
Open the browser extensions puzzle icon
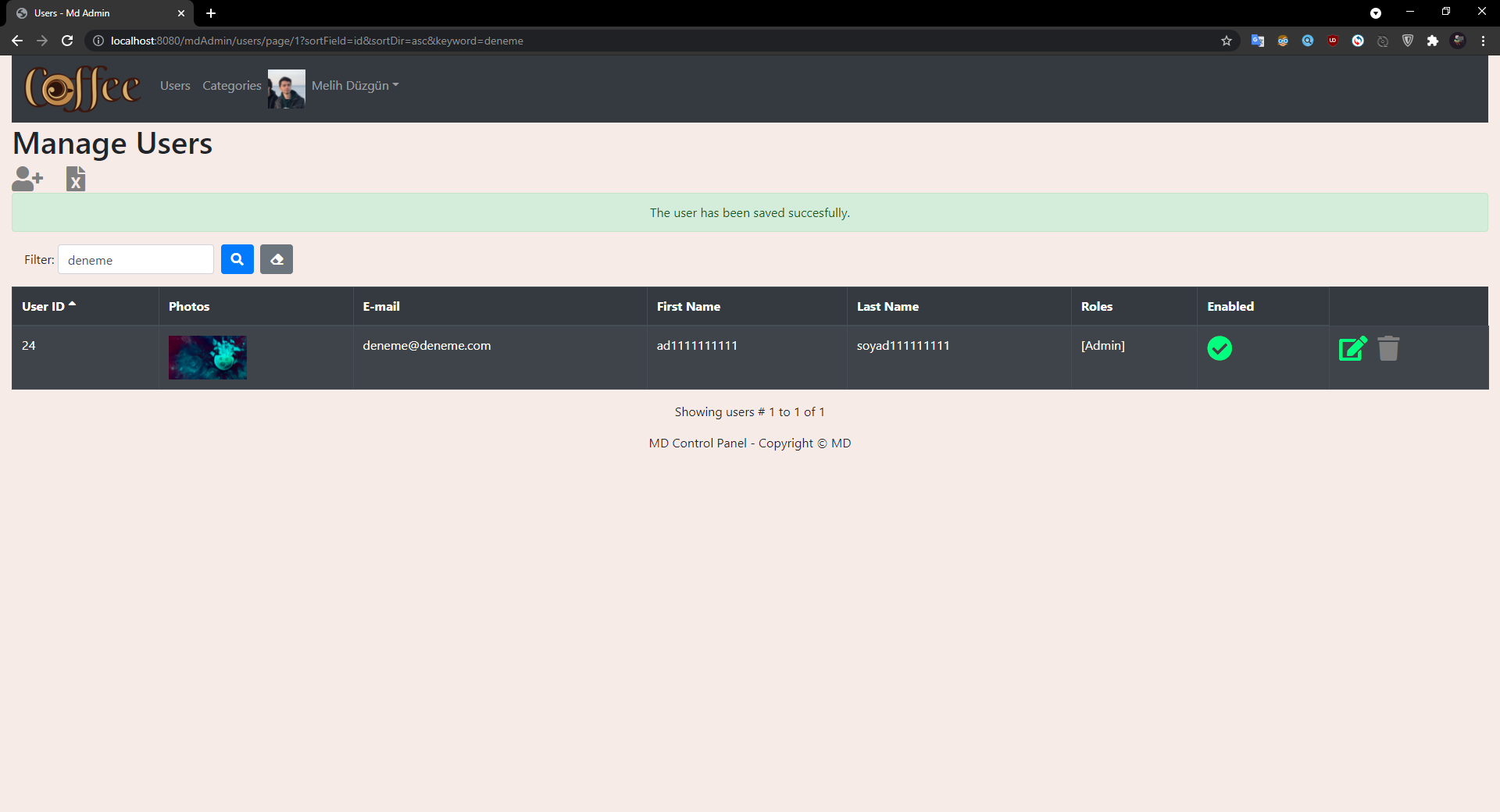(1433, 41)
